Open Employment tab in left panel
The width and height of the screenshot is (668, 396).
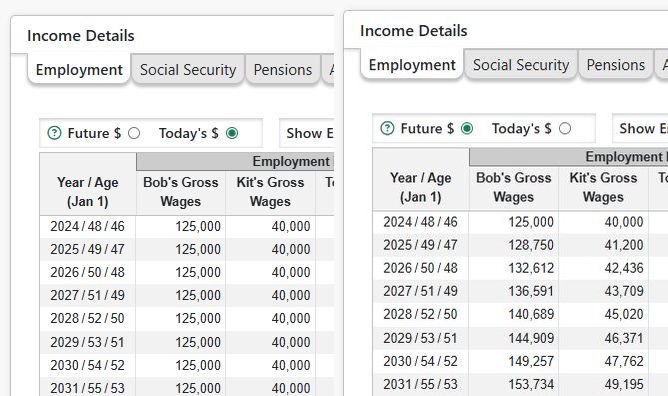click(79, 69)
